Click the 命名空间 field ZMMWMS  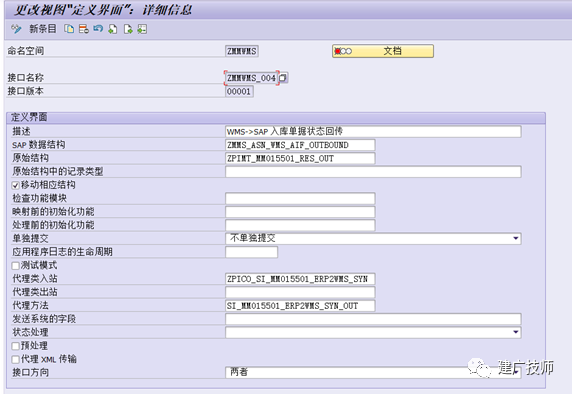(241, 51)
